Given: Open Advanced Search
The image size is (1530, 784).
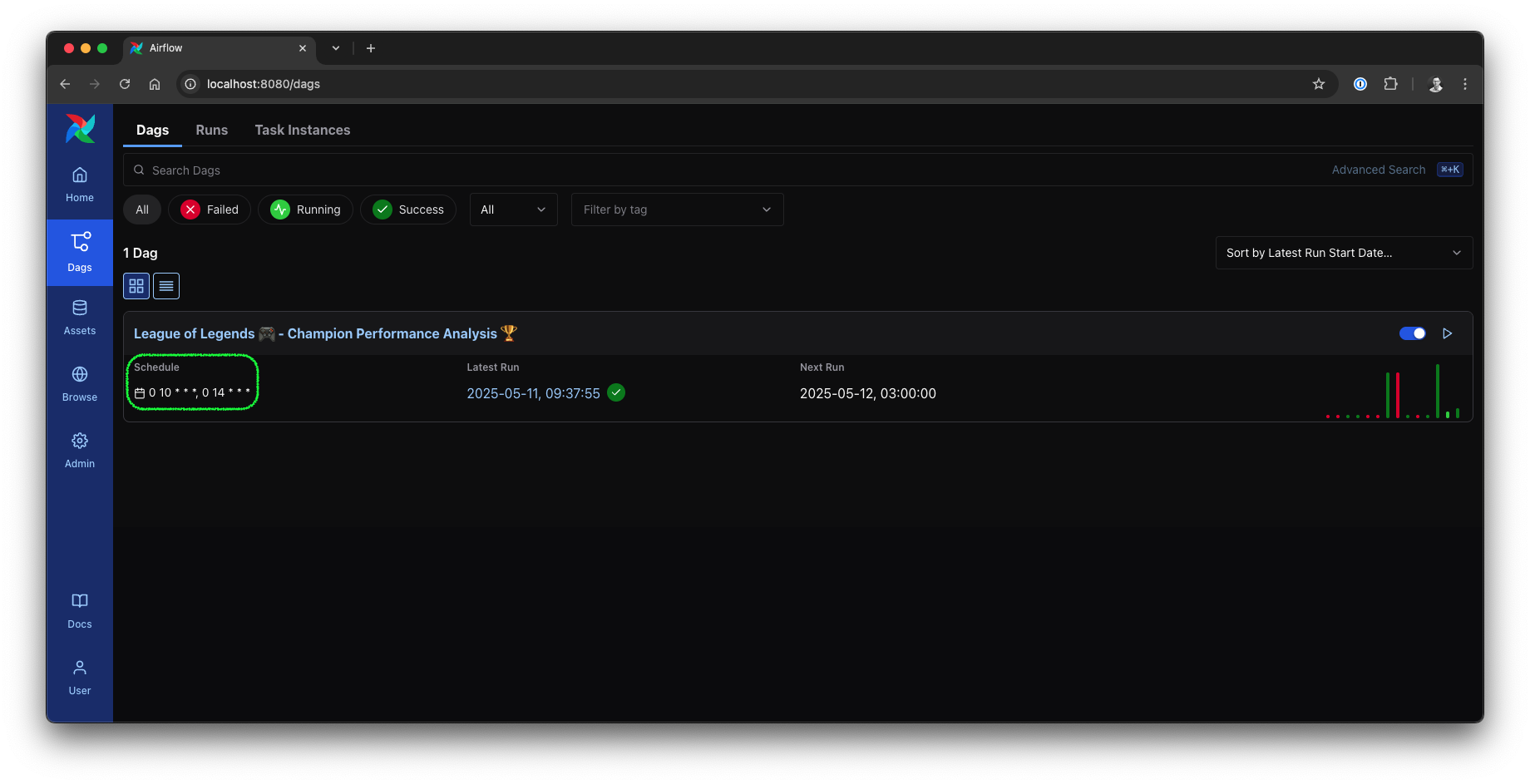Looking at the screenshot, I should click(1377, 170).
